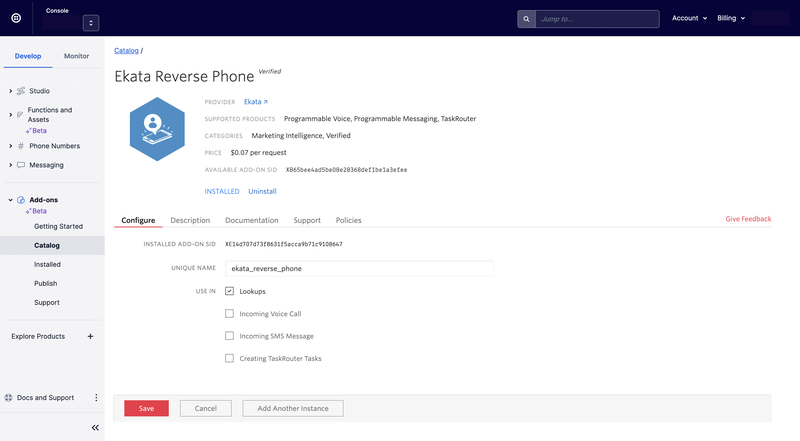Enable Creating TaskRouter Tasks checkbox
This screenshot has height=441, width=800.
click(x=230, y=358)
